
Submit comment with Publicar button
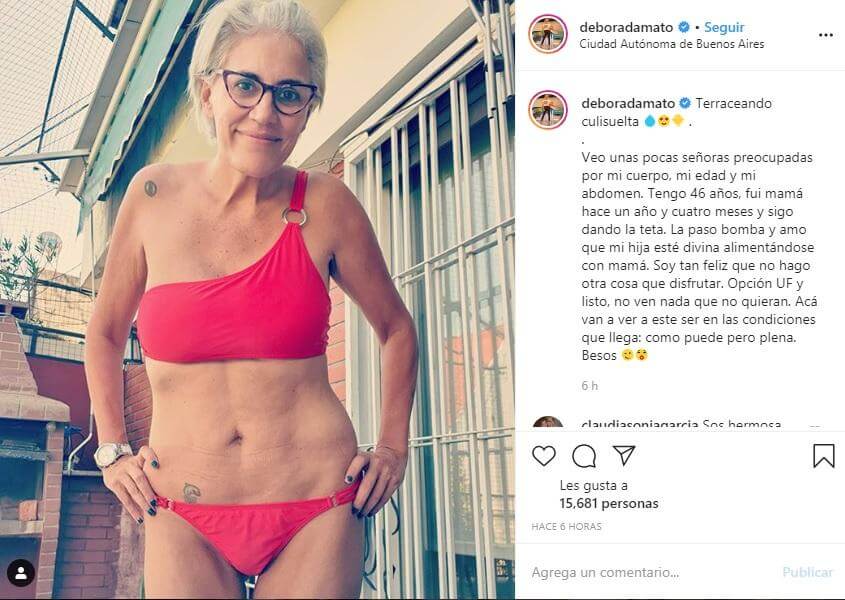808,573
